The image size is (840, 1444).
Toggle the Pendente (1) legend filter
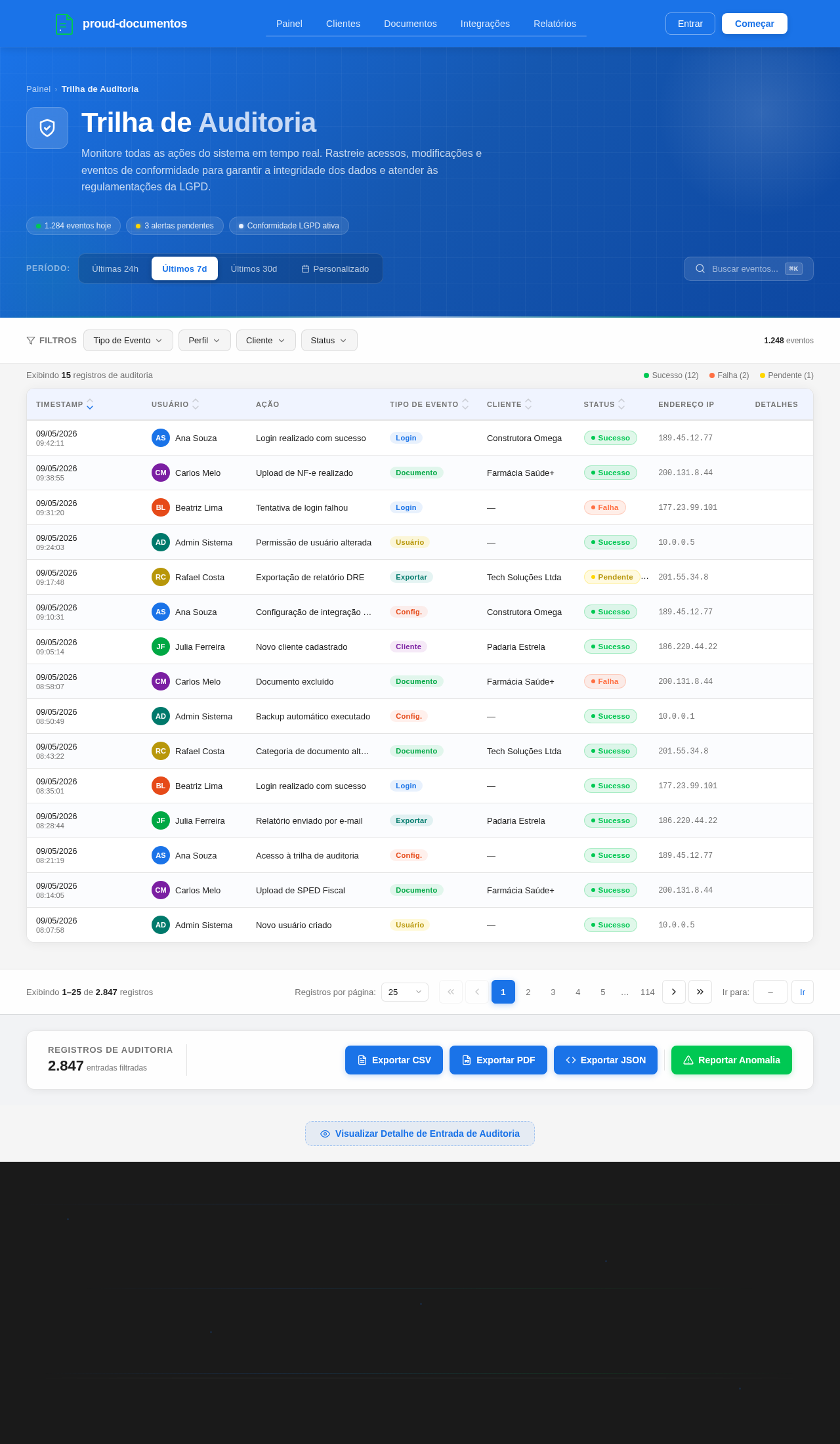787,375
